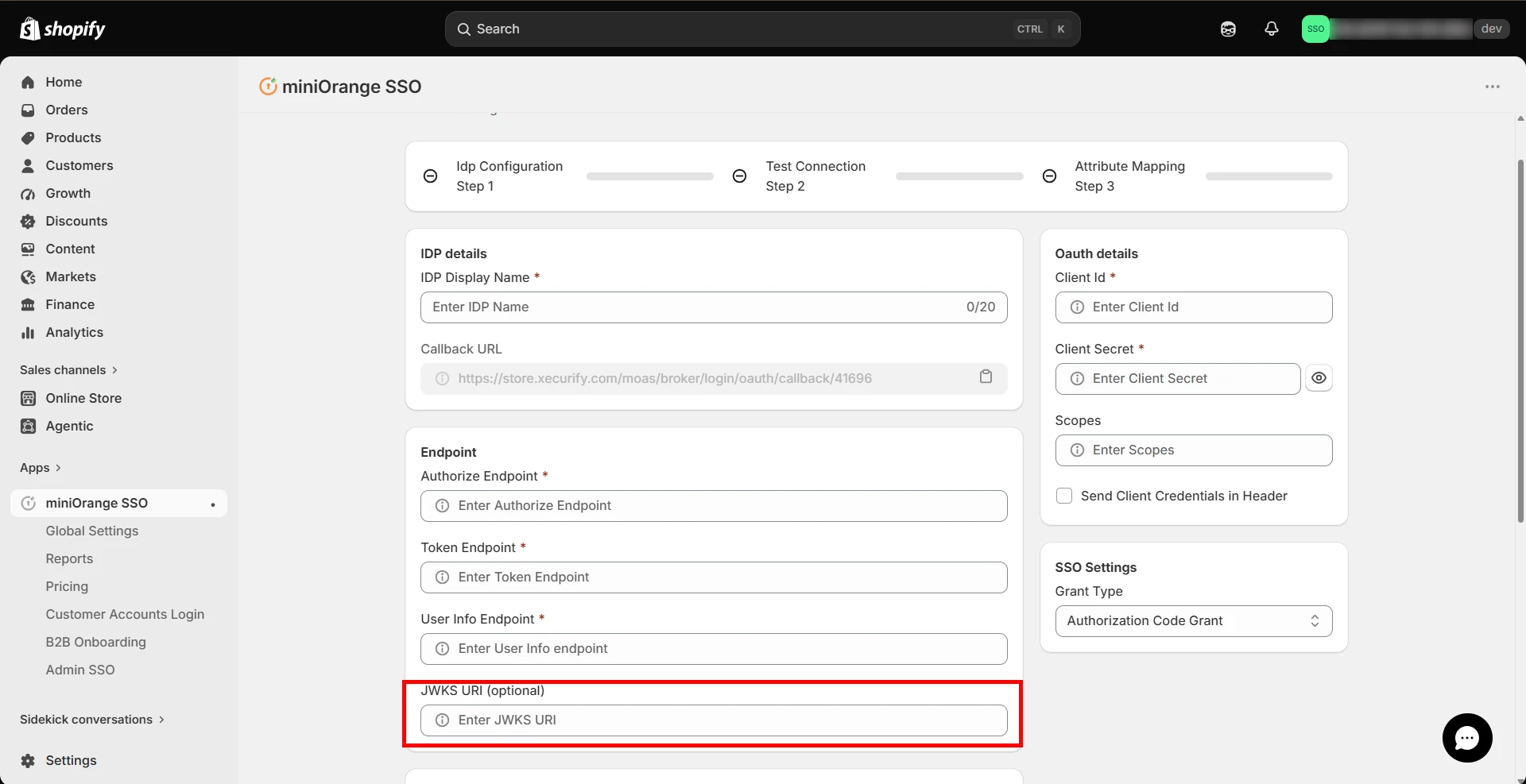Open the Grant Type dropdown

(1193, 621)
